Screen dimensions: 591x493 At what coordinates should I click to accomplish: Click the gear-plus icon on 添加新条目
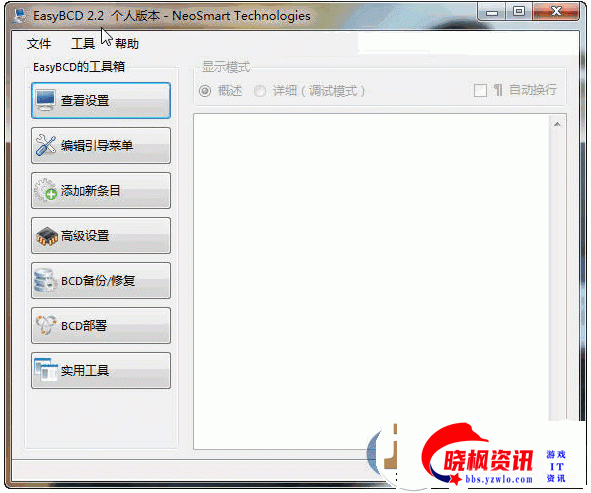(46, 190)
